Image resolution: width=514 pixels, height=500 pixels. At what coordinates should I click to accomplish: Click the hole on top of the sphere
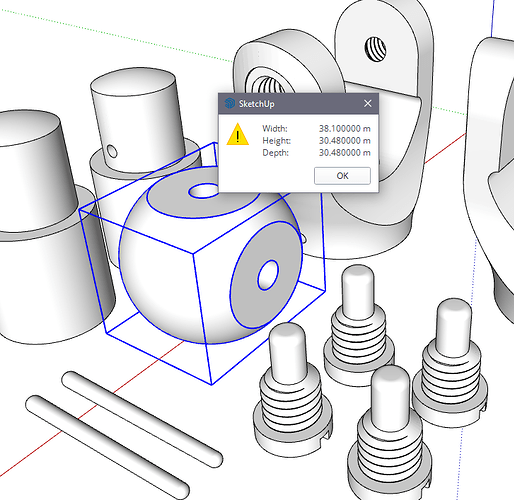203,191
